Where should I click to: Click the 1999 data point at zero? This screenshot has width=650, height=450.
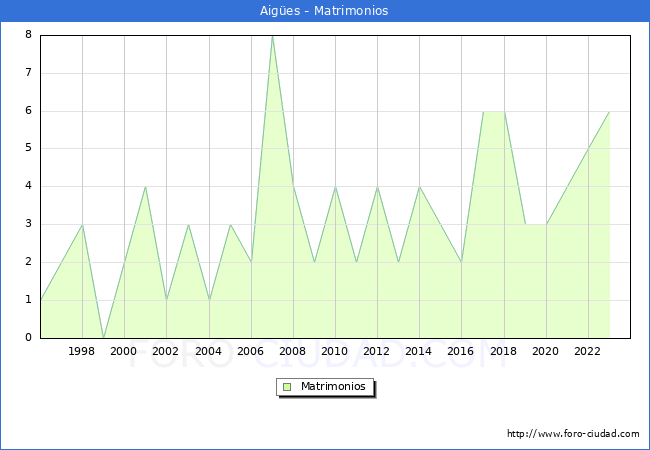coord(103,337)
